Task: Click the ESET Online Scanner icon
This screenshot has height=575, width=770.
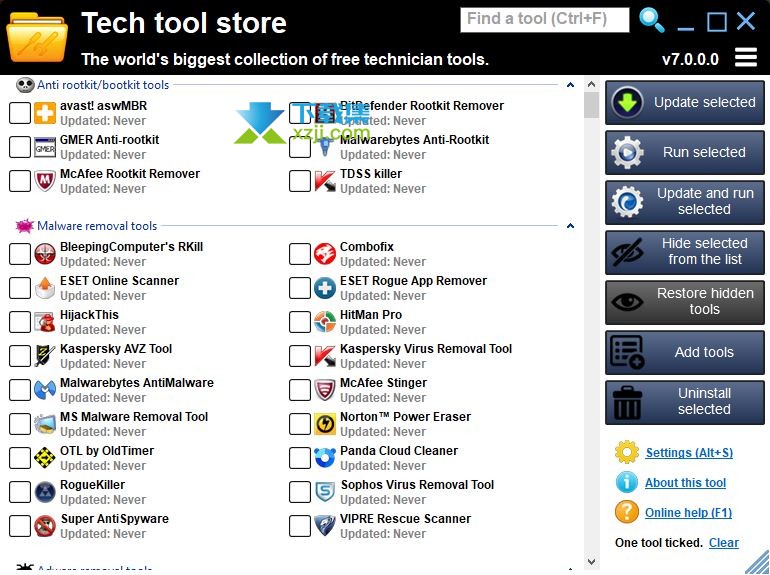Action: (45, 288)
